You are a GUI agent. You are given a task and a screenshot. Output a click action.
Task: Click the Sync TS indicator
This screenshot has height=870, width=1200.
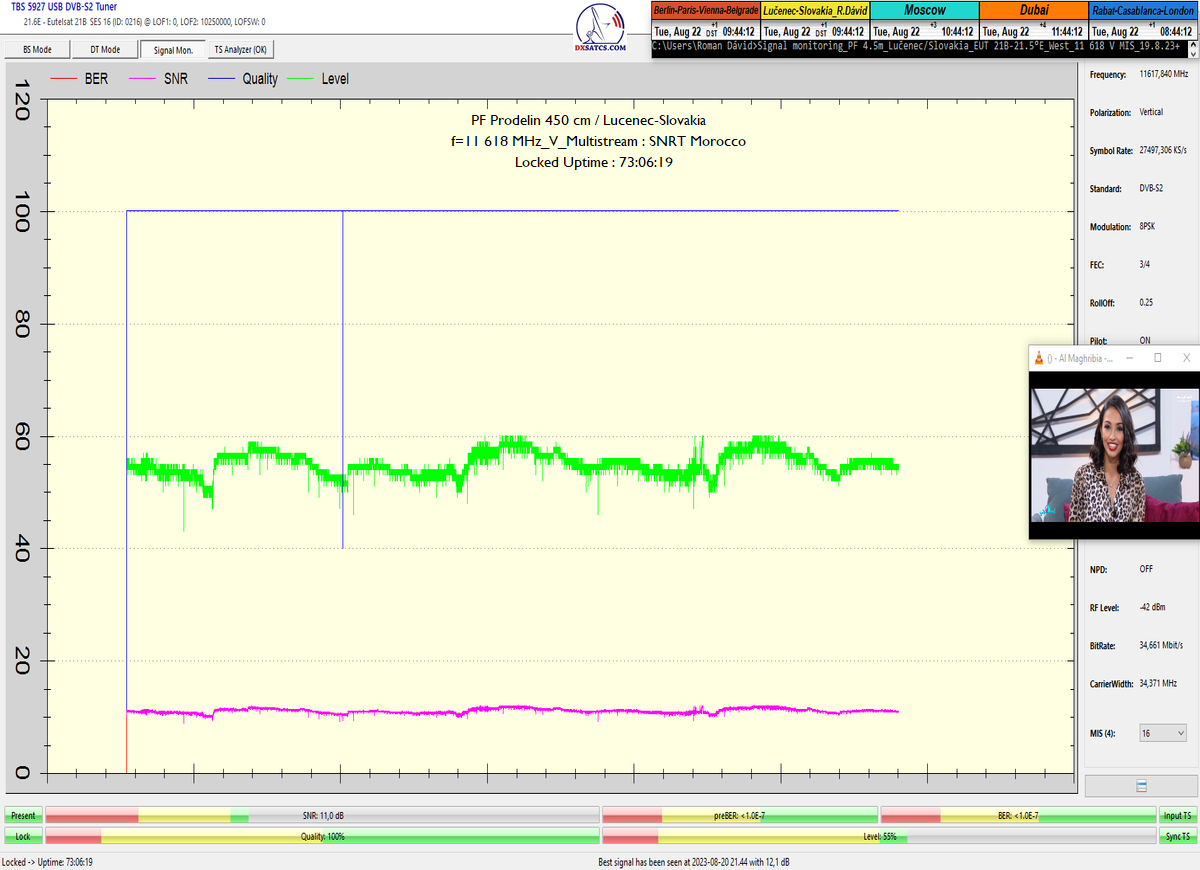pos(1177,836)
